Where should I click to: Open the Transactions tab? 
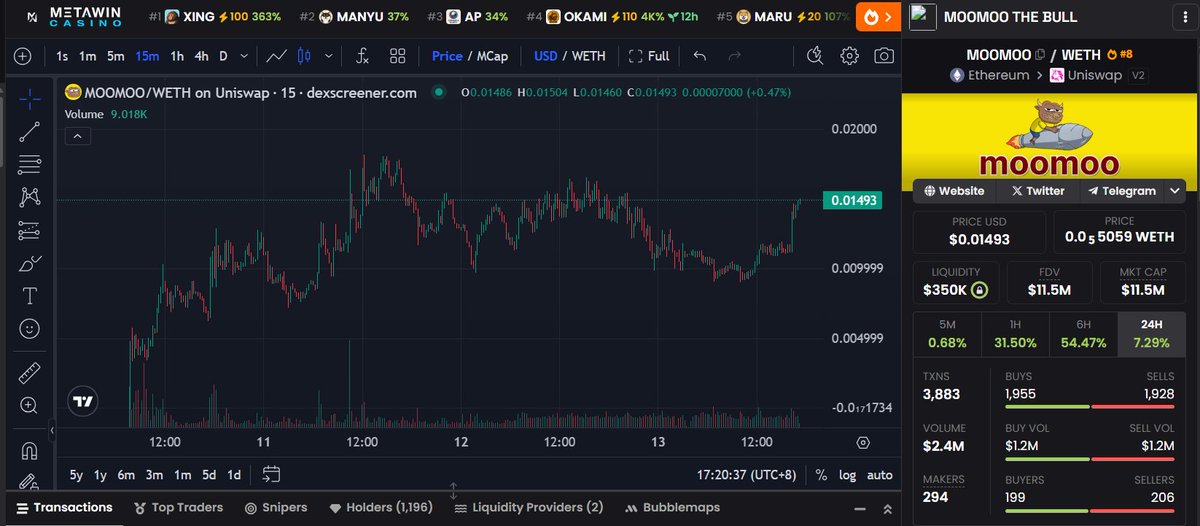[x=65, y=507]
